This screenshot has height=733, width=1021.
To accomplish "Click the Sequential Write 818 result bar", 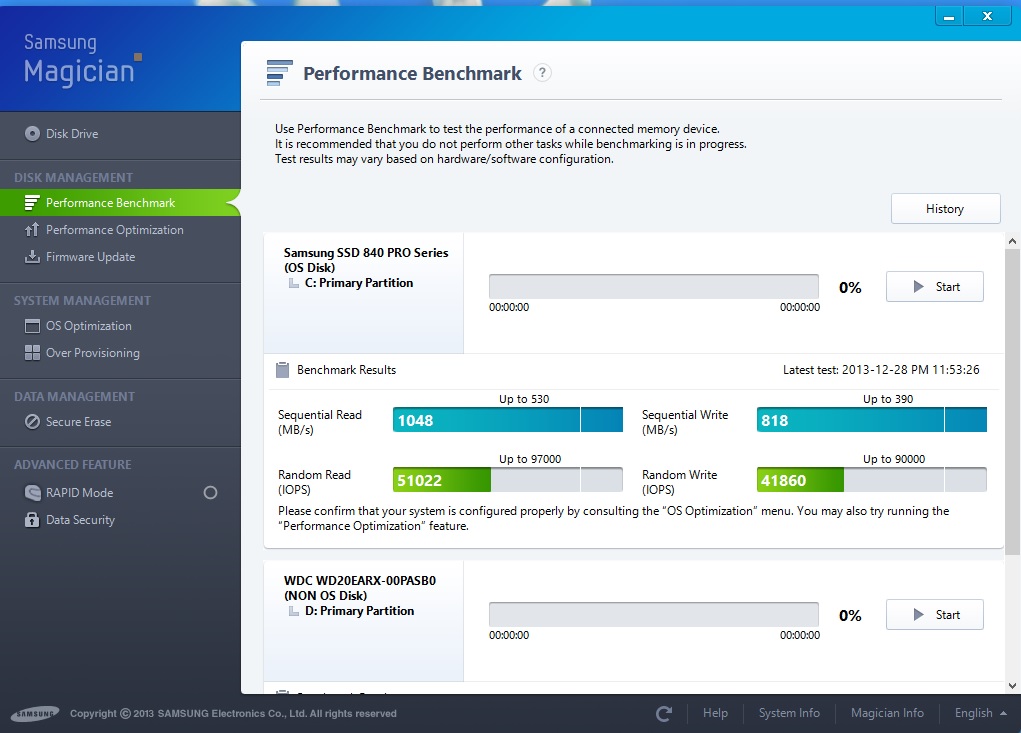I will tap(871, 420).
